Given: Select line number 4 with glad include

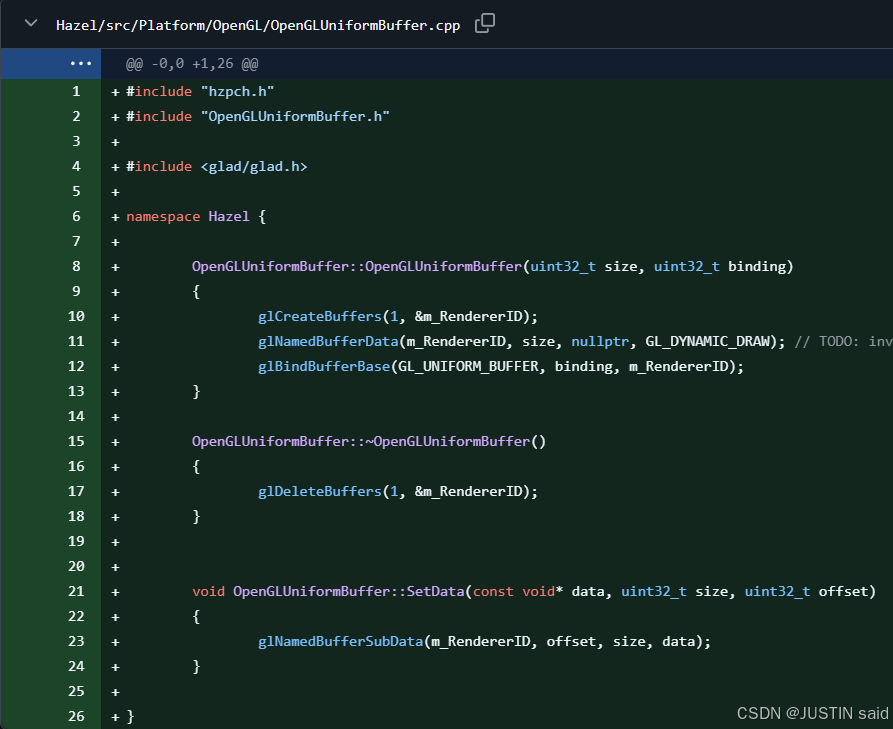Looking at the screenshot, I should click(76, 167).
